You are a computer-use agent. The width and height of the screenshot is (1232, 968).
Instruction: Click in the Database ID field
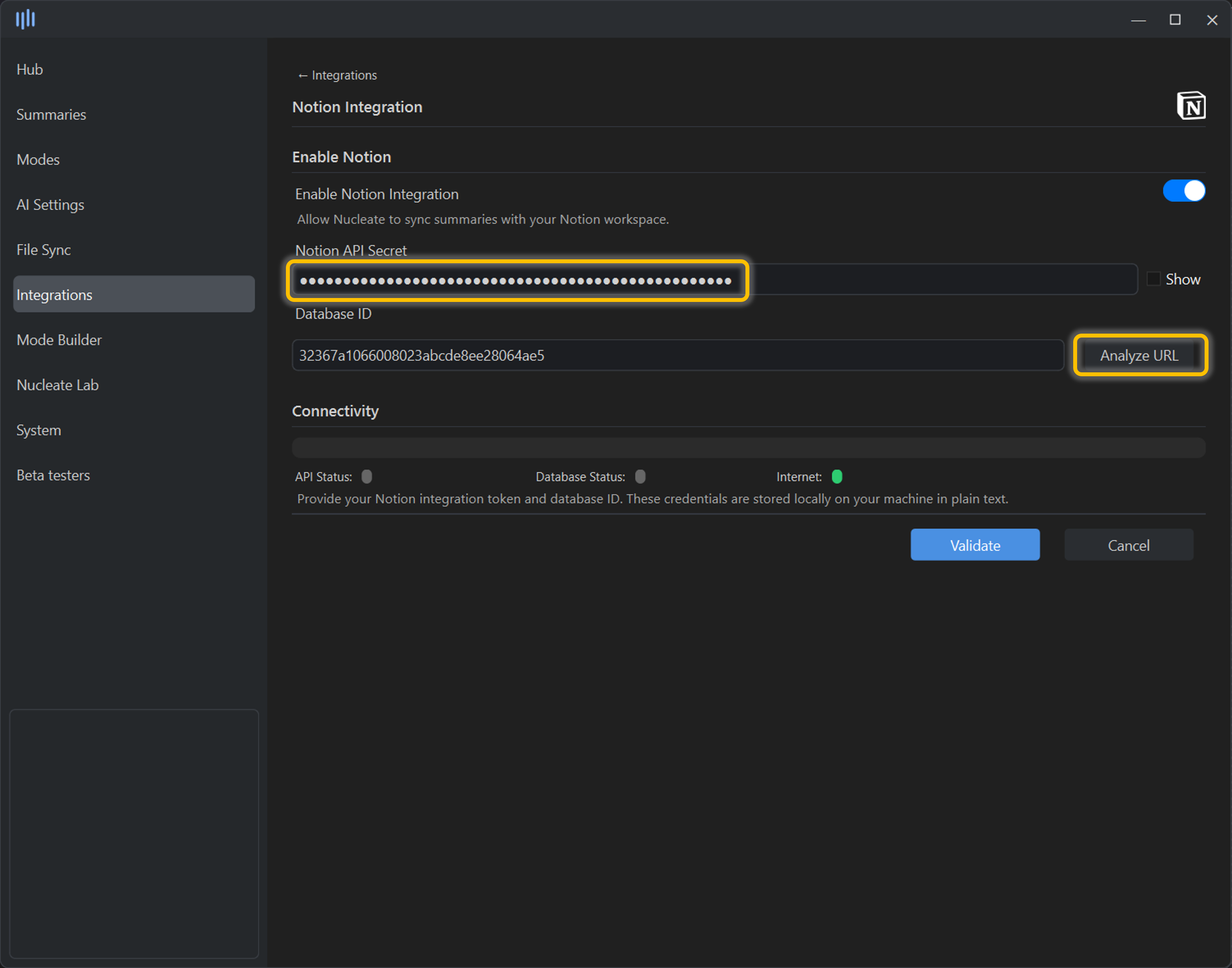(677, 356)
